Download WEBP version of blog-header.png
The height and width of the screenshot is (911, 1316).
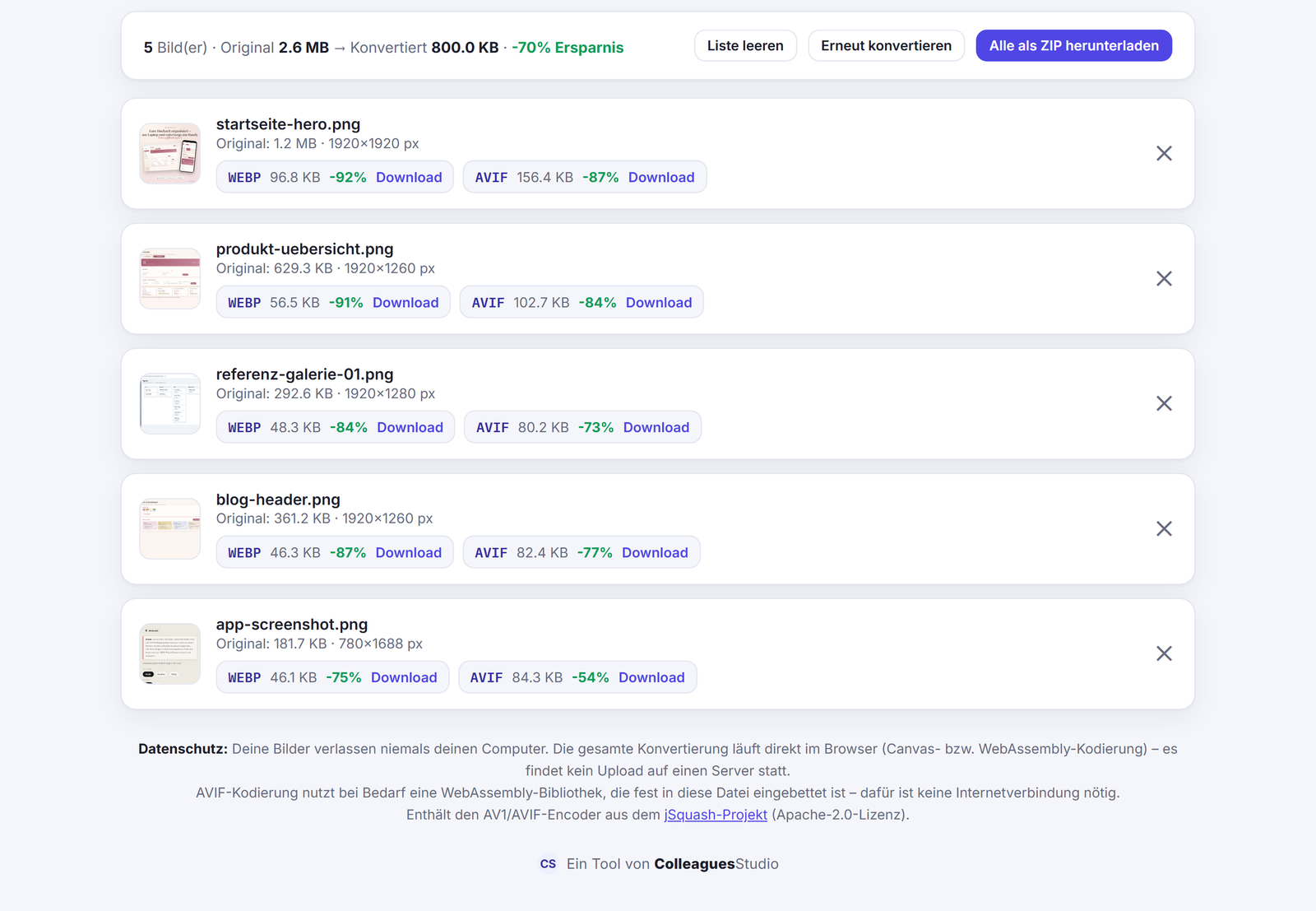pyautogui.click(x=409, y=552)
